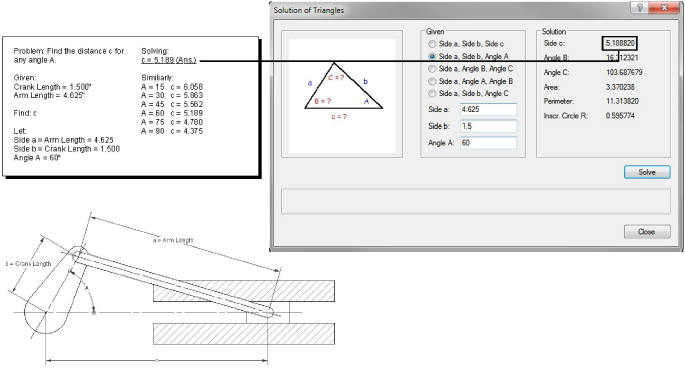The height and width of the screenshot is (369, 685).
Task: Click the Side b input field
Action: point(488,126)
